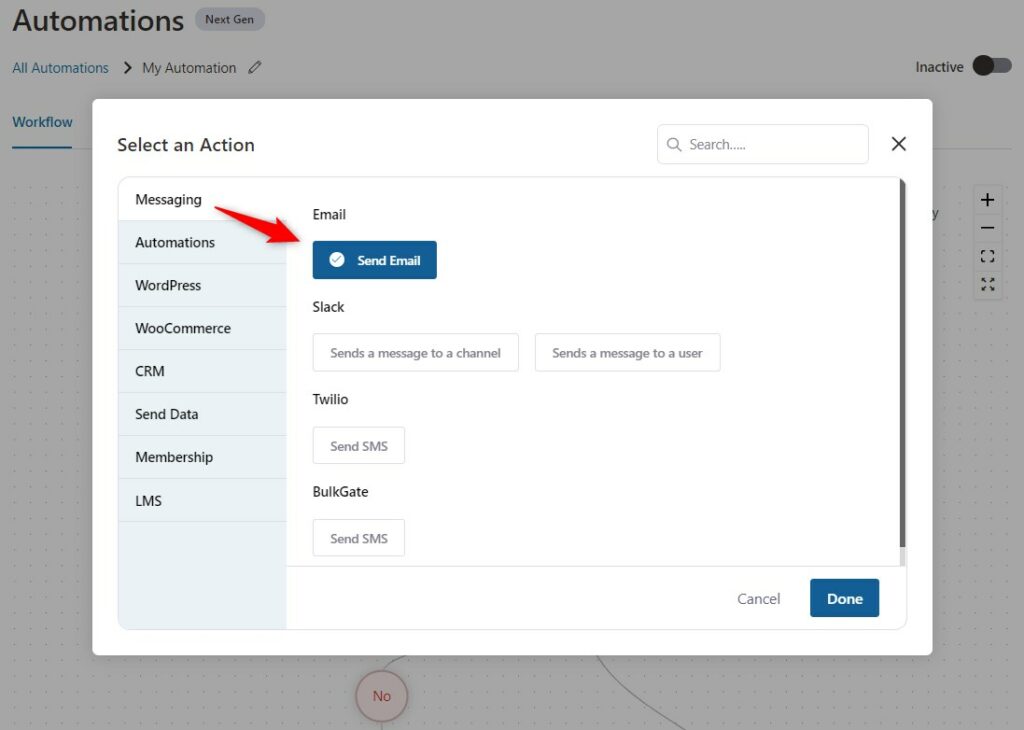Zoom out with the minus icon
1024x730 pixels.
(987, 228)
